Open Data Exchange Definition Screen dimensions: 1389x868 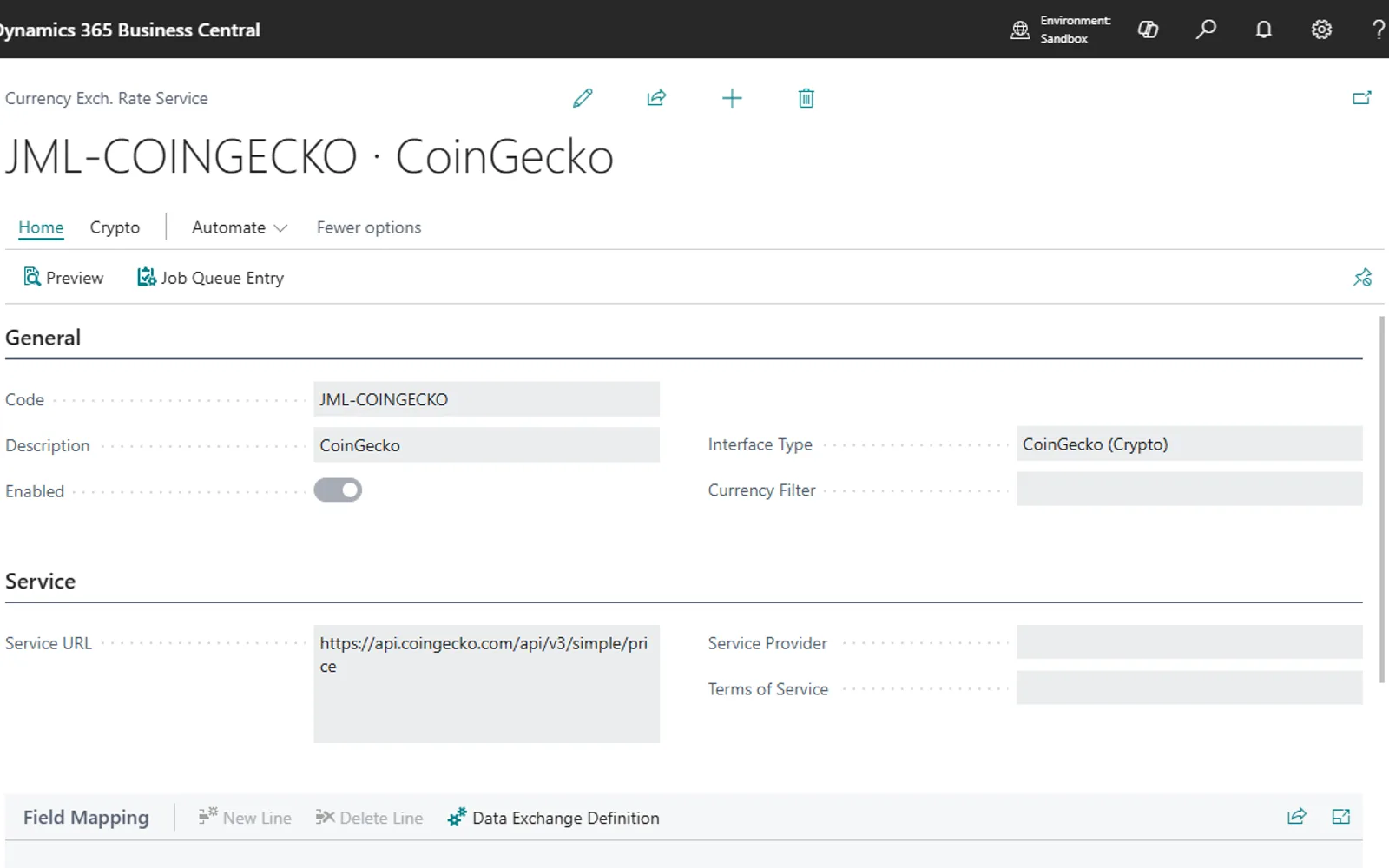(554, 818)
